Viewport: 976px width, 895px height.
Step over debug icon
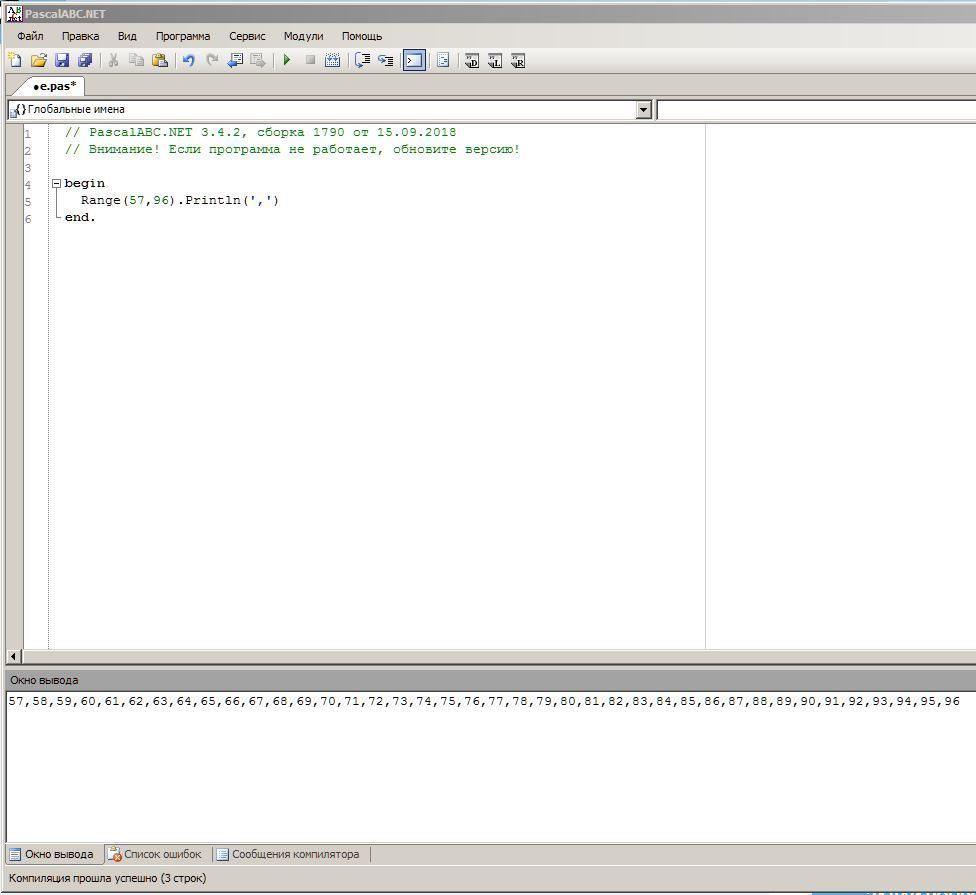[x=362, y=60]
